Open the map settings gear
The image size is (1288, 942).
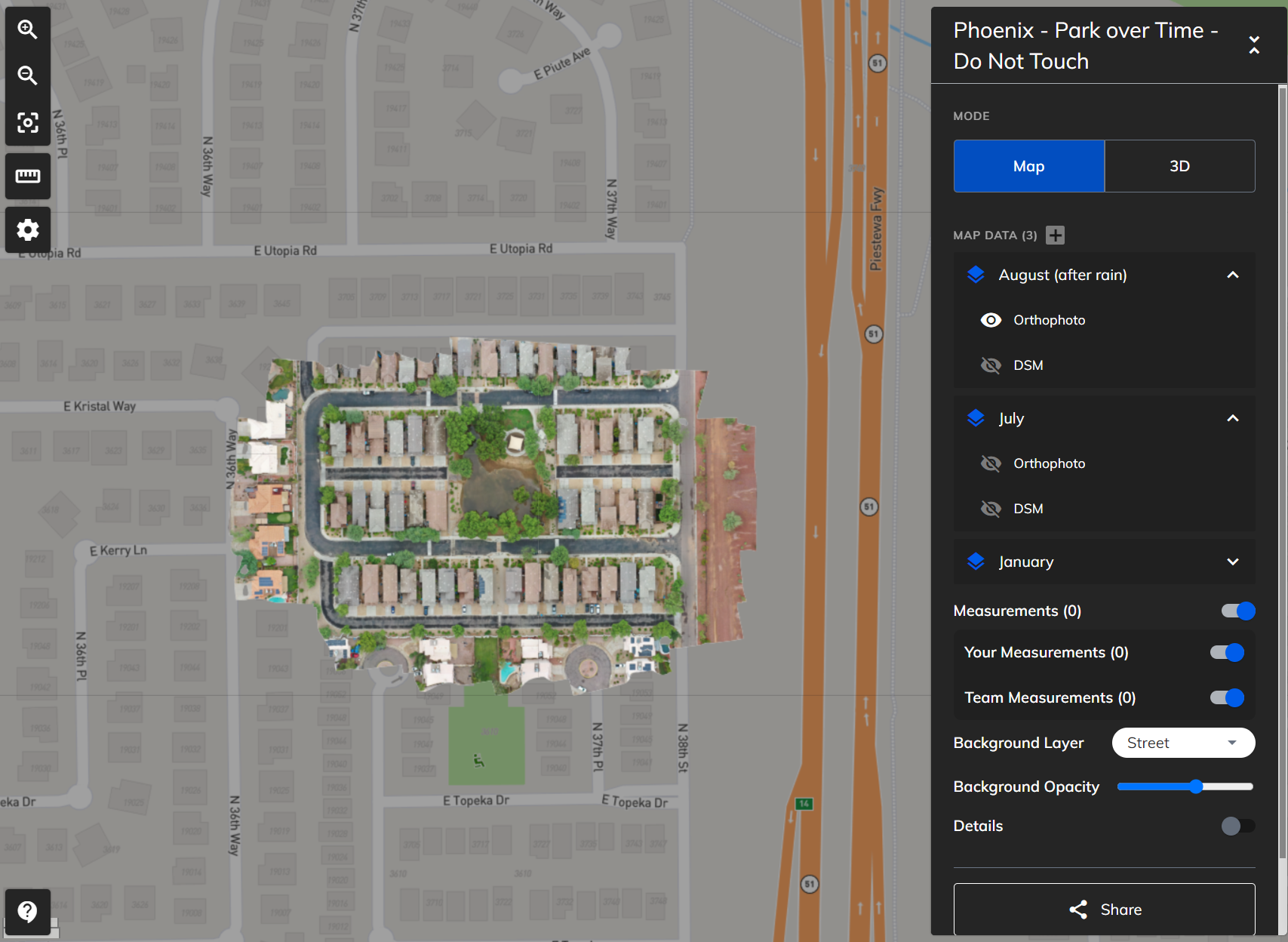click(28, 230)
